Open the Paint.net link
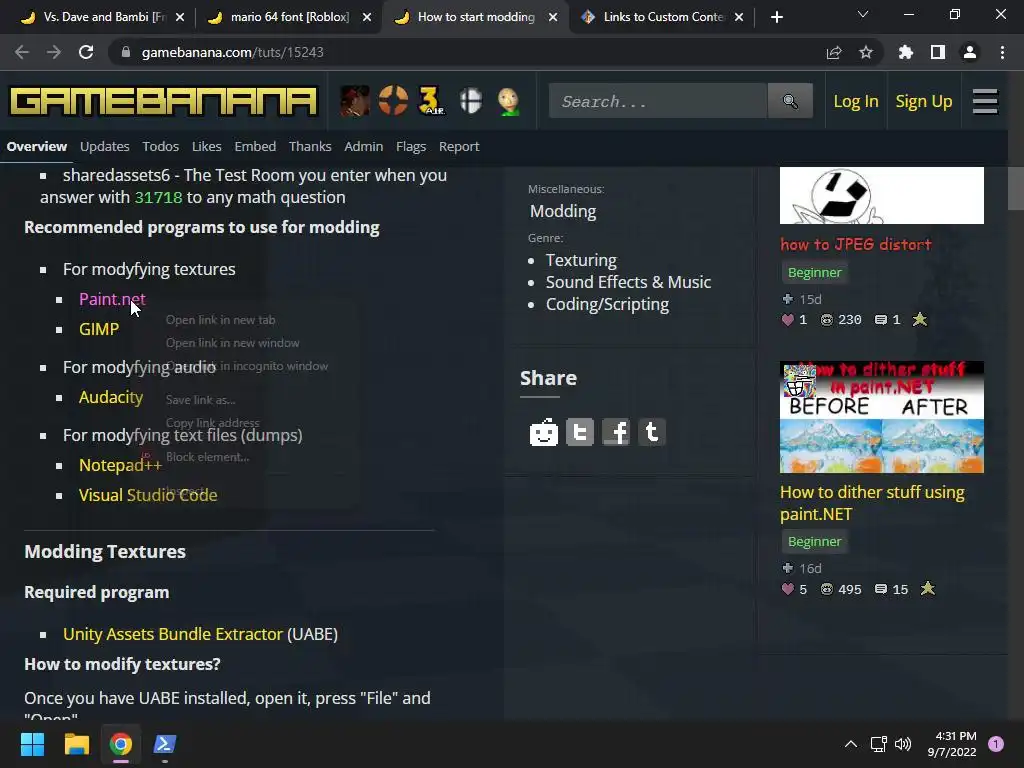This screenshot has height=768, width=1024. (x=112, y=299)
